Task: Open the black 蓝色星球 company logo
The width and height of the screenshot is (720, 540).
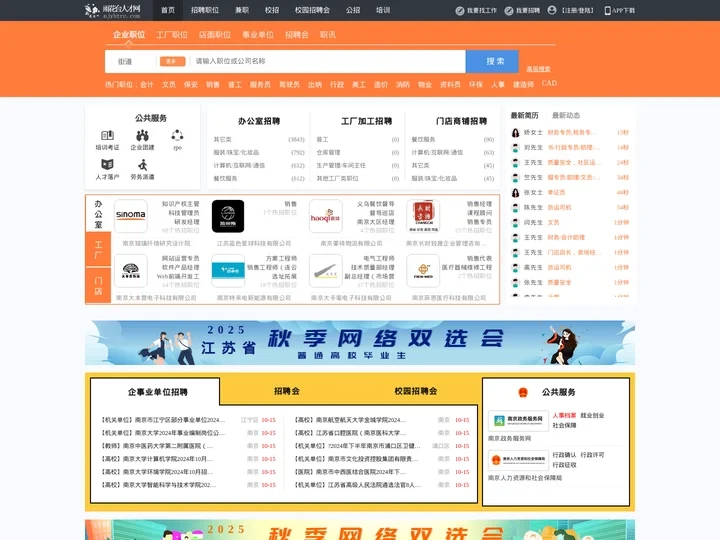Action: (x=228, y=216)
